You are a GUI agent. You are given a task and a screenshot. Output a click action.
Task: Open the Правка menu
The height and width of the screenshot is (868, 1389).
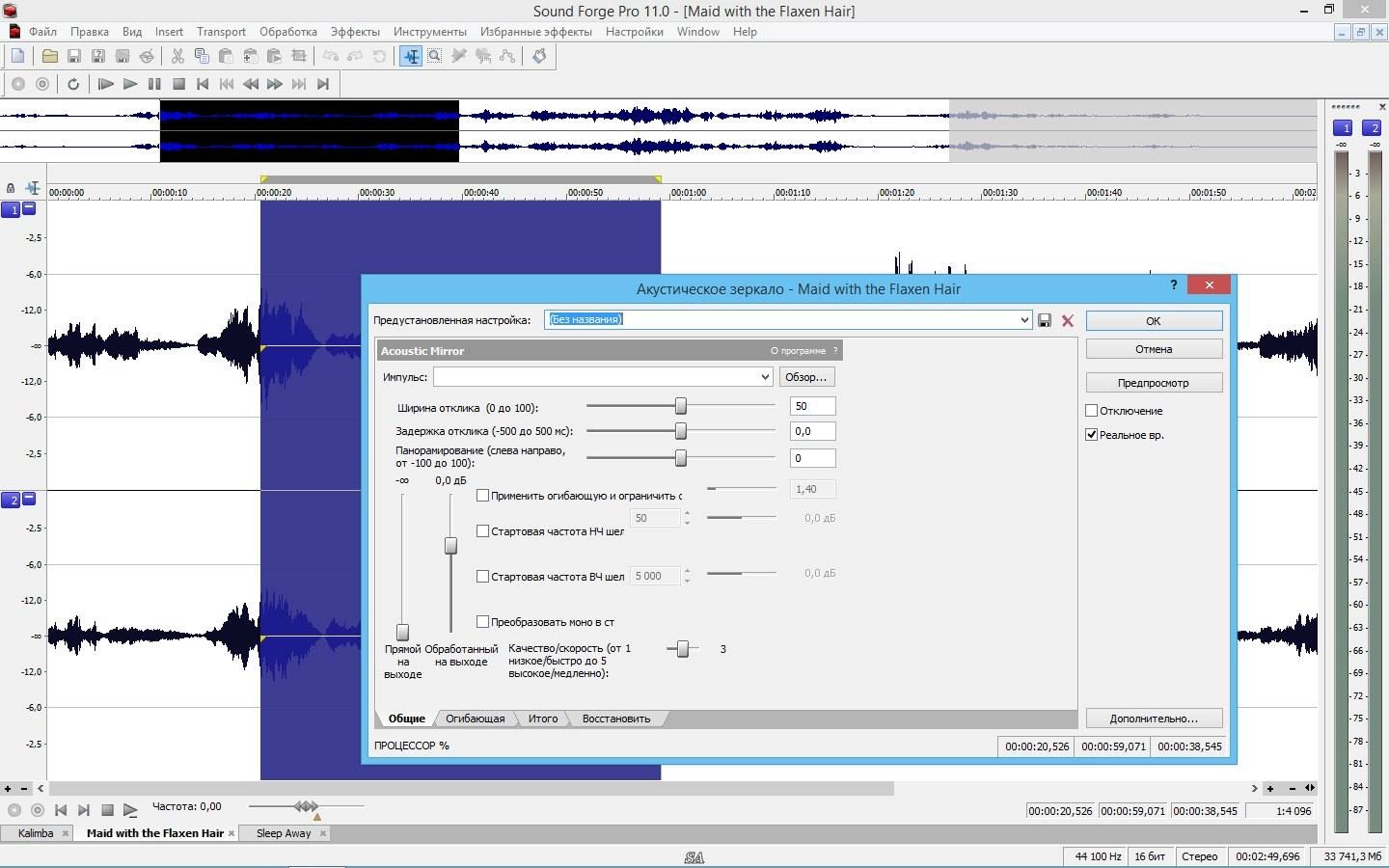coord(89,32)
